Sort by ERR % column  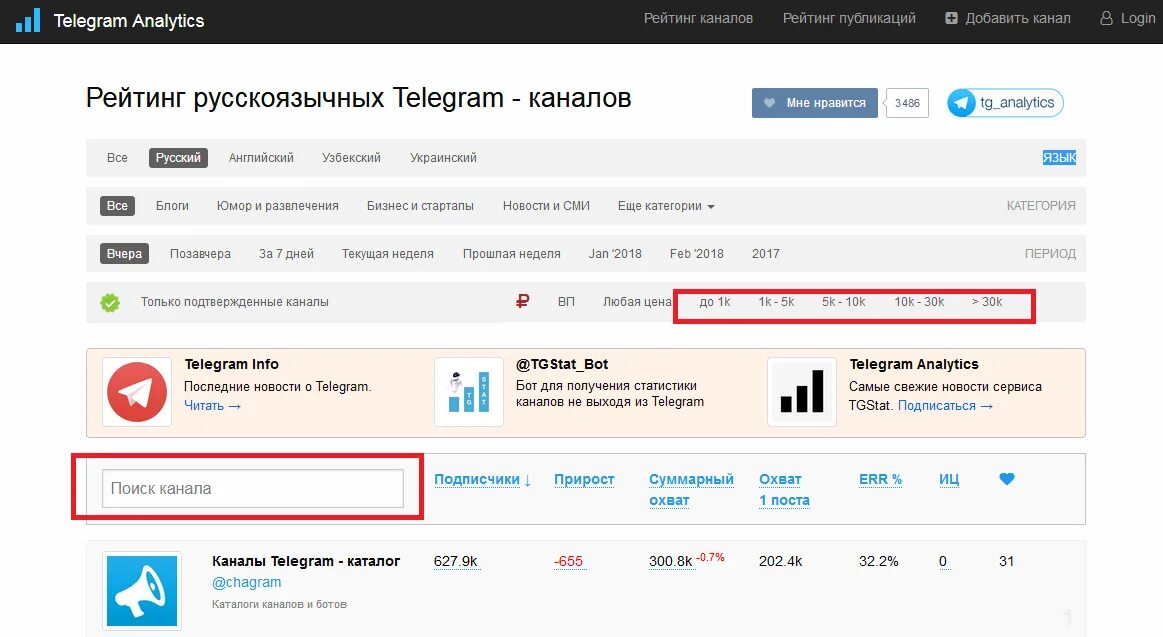(x=880, y=479)
